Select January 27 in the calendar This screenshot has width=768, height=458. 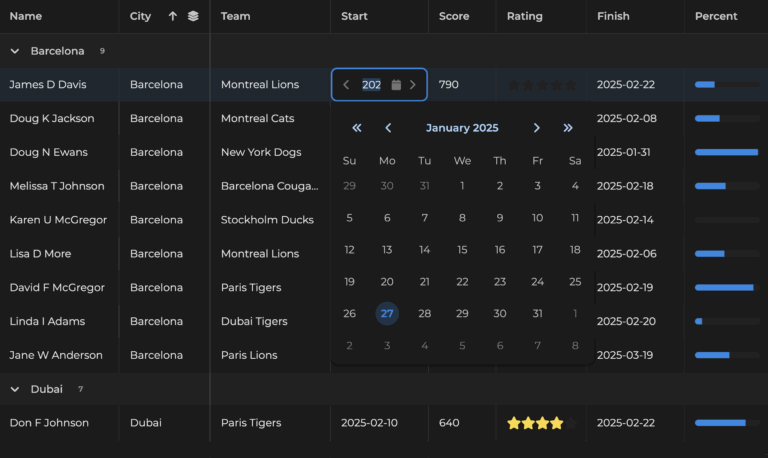(387, 314)
